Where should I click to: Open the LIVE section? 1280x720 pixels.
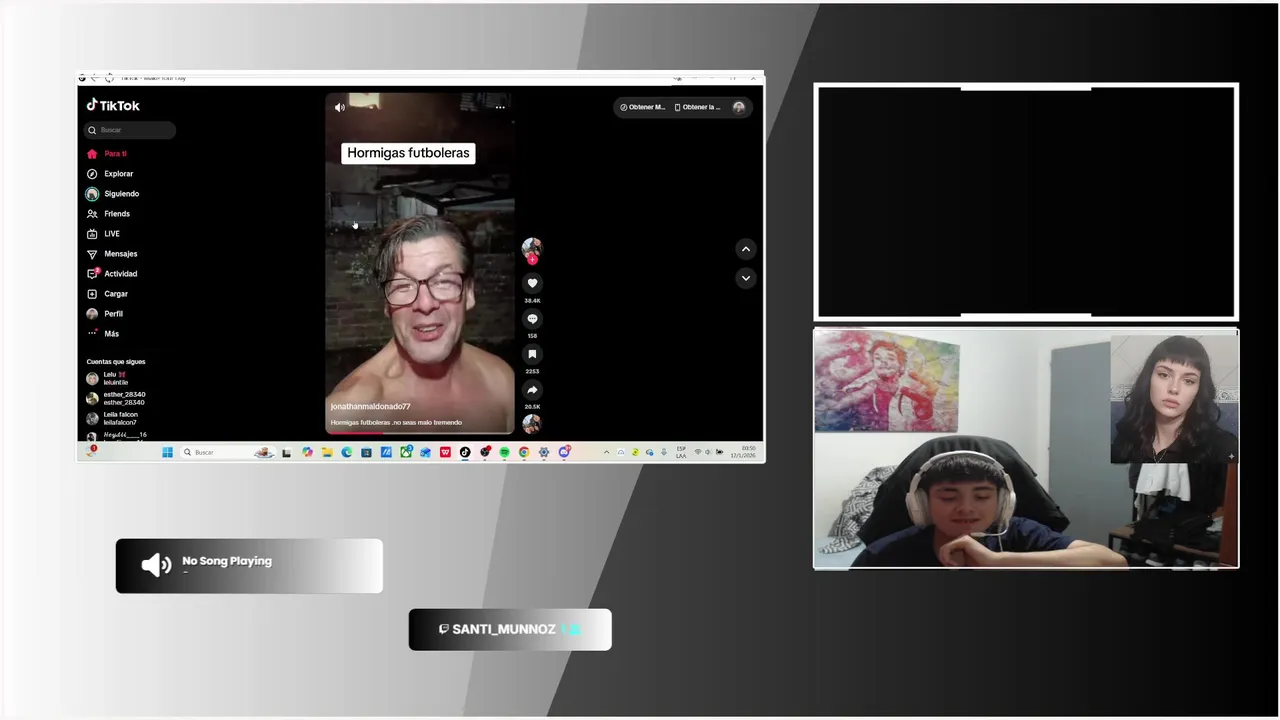(103, 234)
